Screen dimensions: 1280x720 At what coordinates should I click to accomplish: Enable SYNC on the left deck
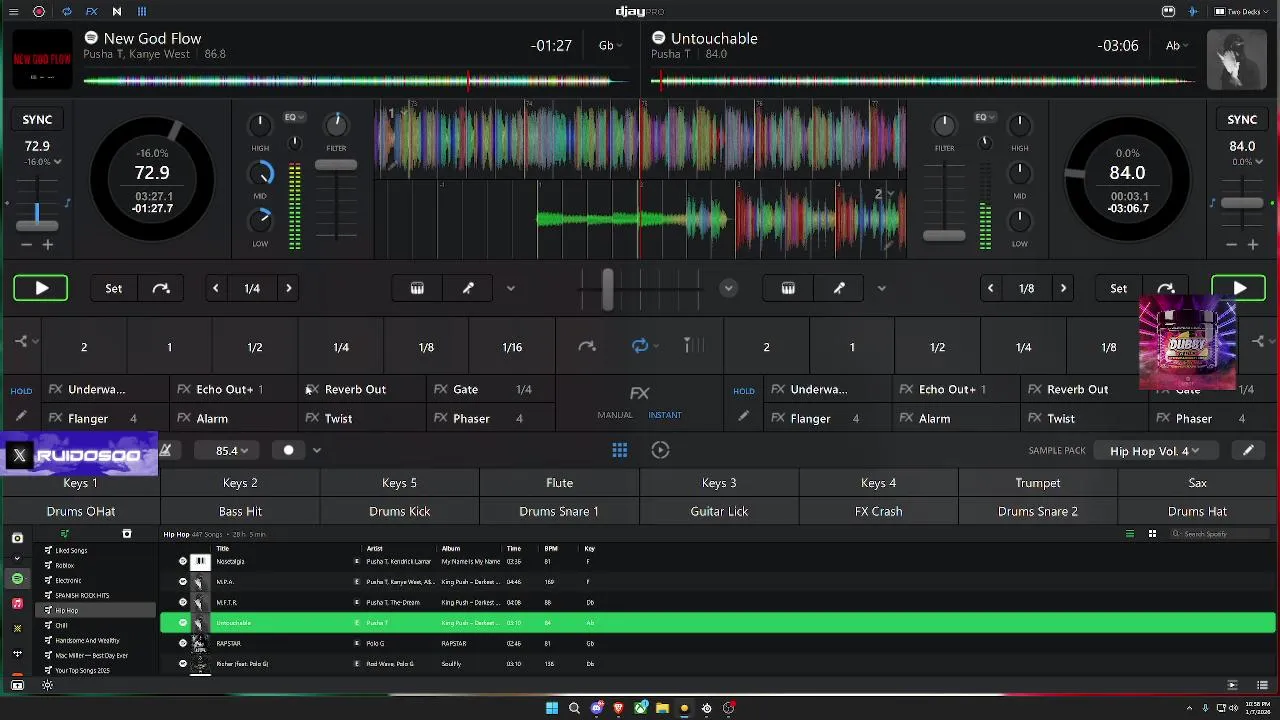[37, 119]
